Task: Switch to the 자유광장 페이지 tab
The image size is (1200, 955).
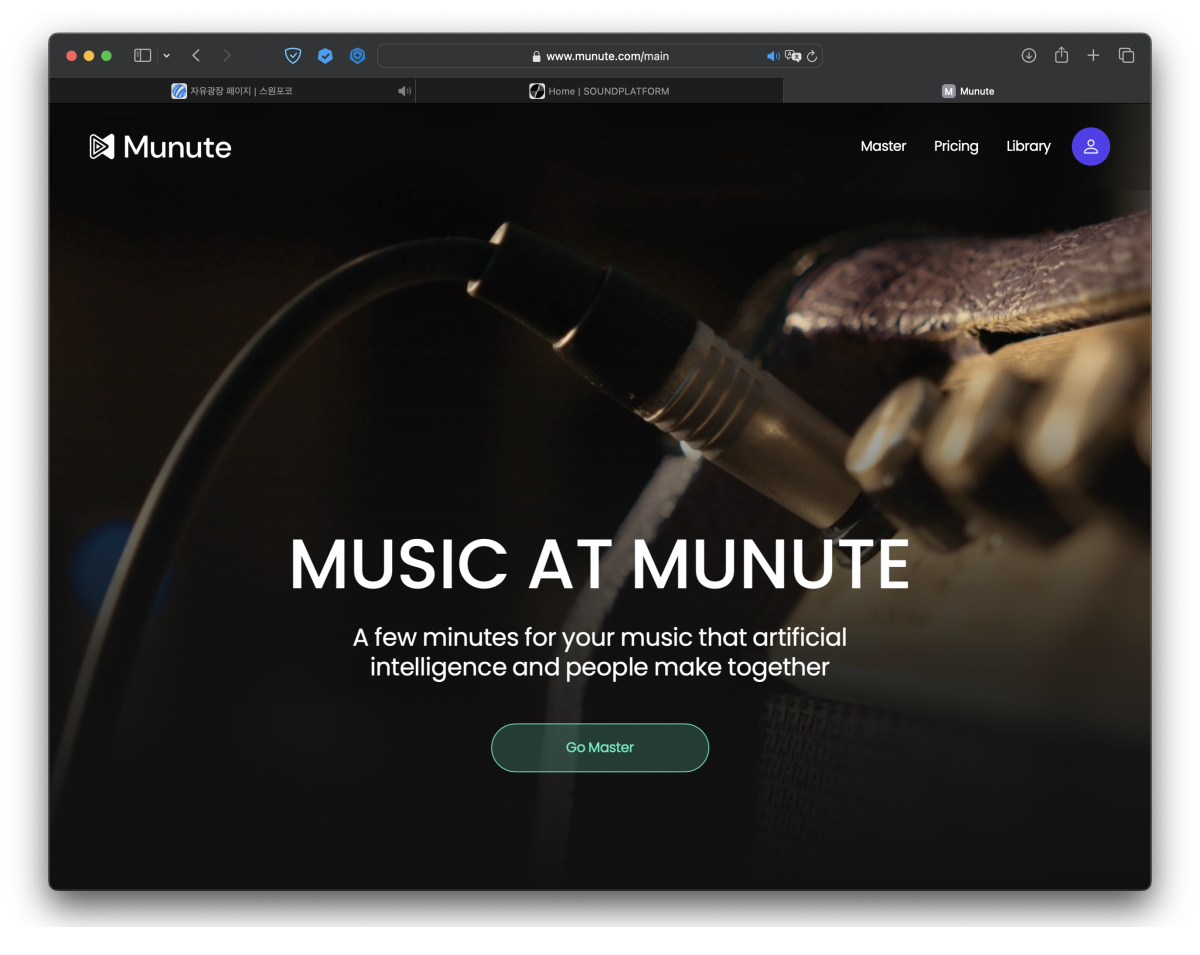Action: pos(232,91)
